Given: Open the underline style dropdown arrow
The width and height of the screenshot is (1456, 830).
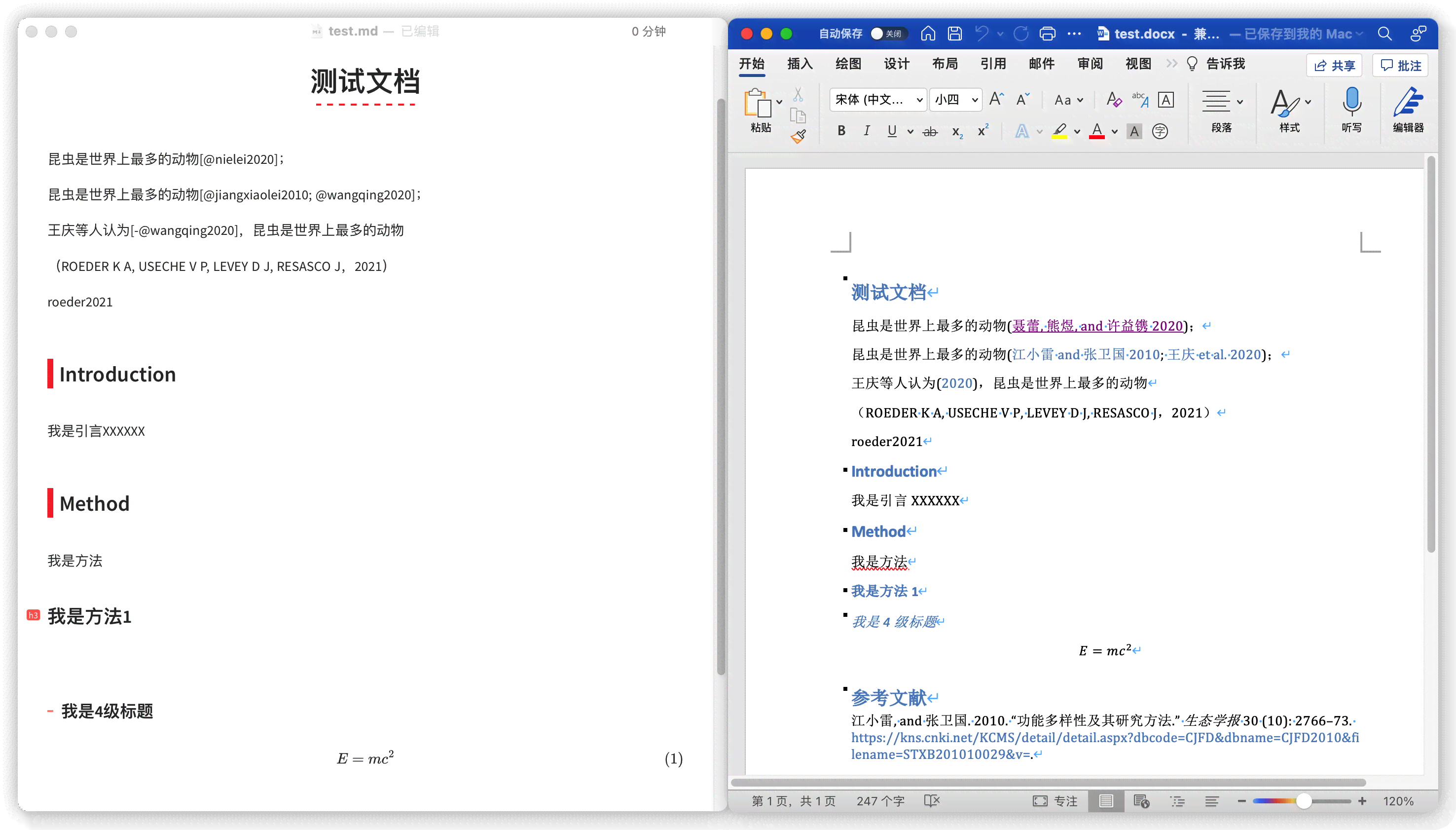Looking at the screenshot, I should tap(910, 132).
